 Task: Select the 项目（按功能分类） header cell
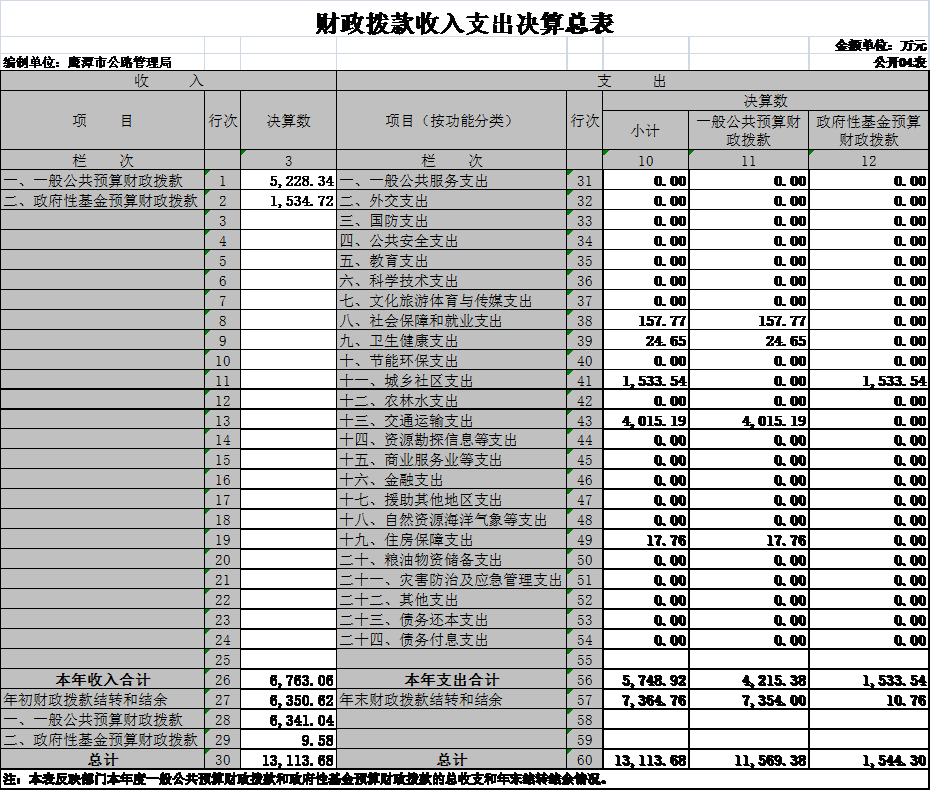coord(451,121)
